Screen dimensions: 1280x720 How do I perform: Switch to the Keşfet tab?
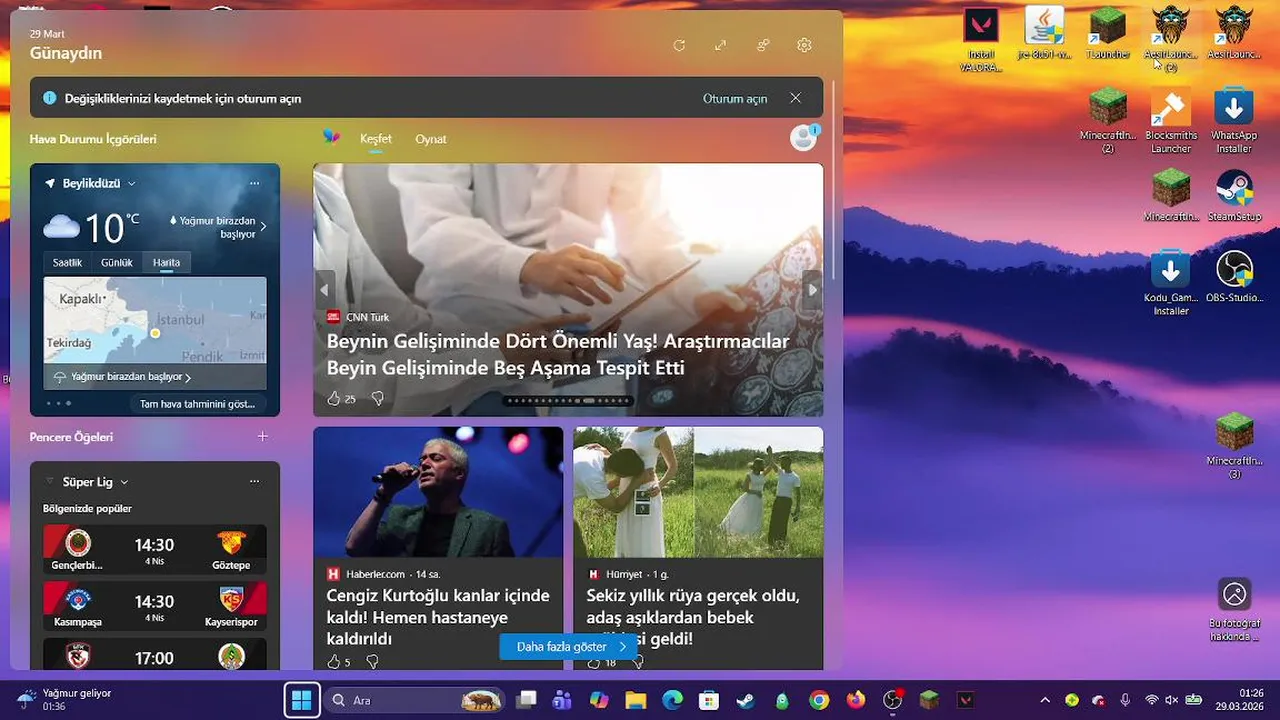pos(376,139)
